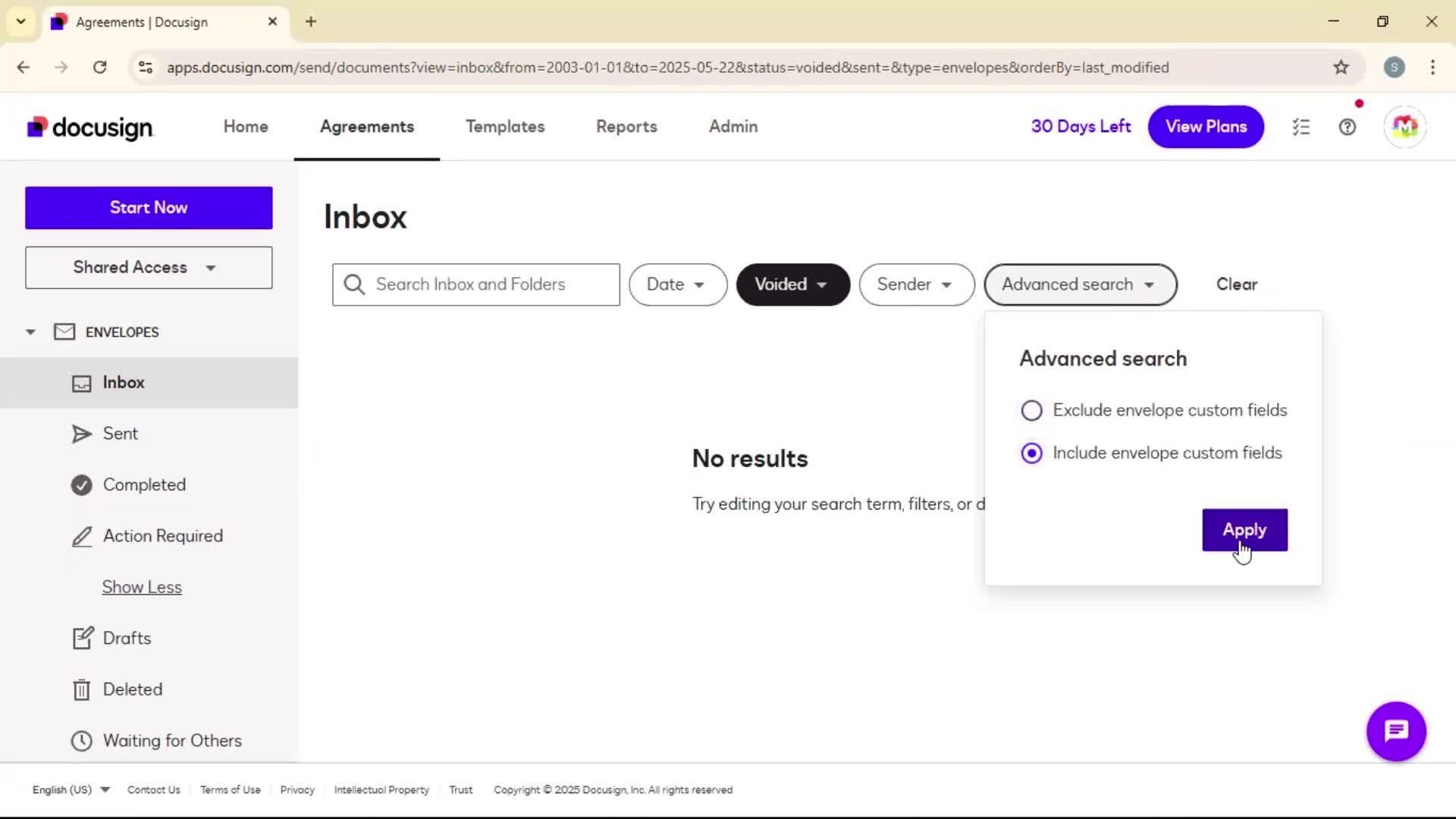The width and height of the screenshot is (1456, 819).
Task: Click the browser address bar URL
Action: (x=668, y=67)
